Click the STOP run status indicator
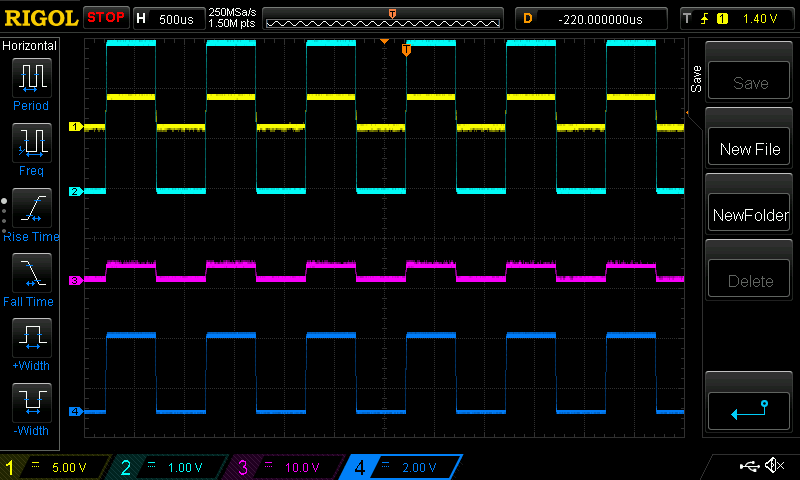 106,17
